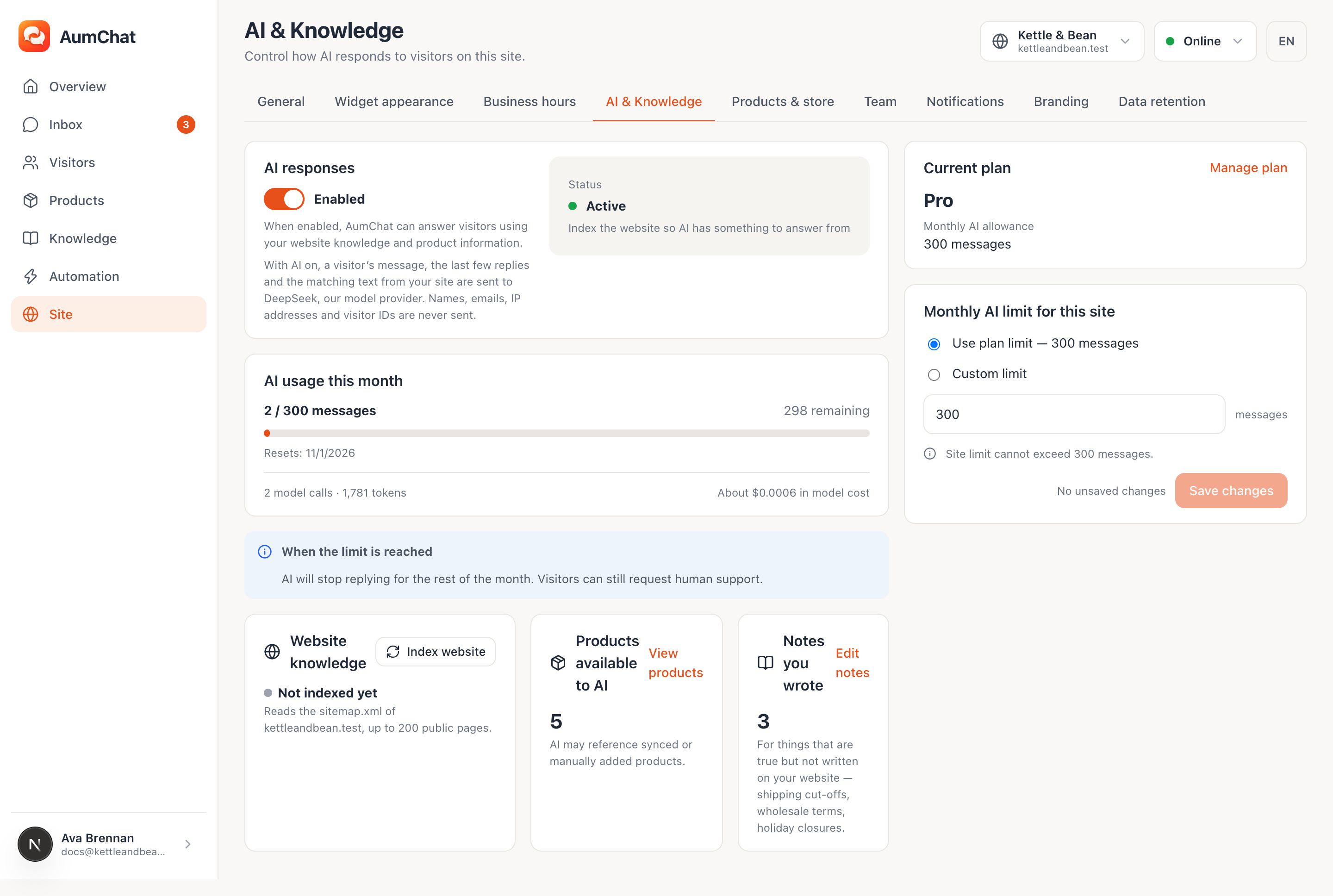Click the Automation lightning bolt icon
1333x896 pixels.
pos(30,277)
